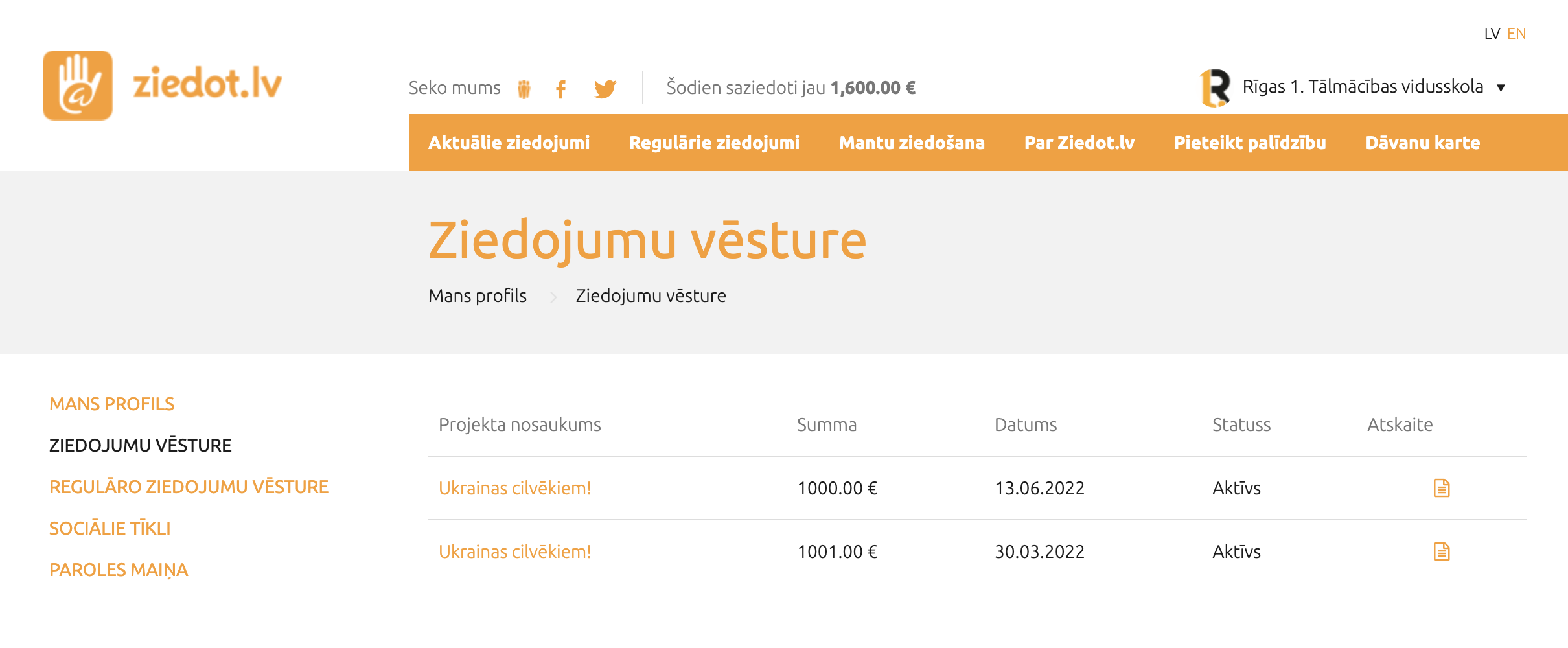Open the Facebook icon link

[x=561, y=89]
